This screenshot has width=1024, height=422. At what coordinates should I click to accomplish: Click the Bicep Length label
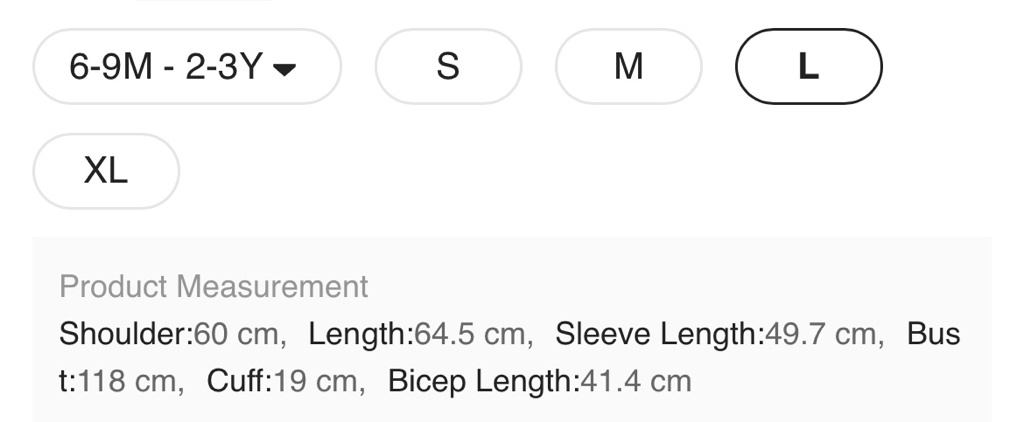483,381
